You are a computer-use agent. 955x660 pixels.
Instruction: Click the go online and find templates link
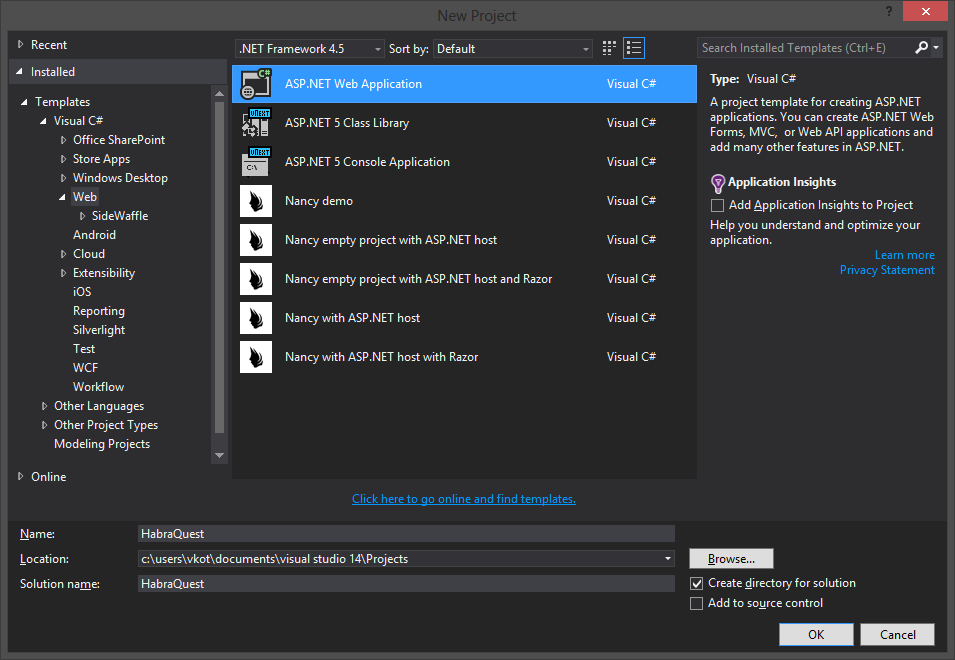463,499
